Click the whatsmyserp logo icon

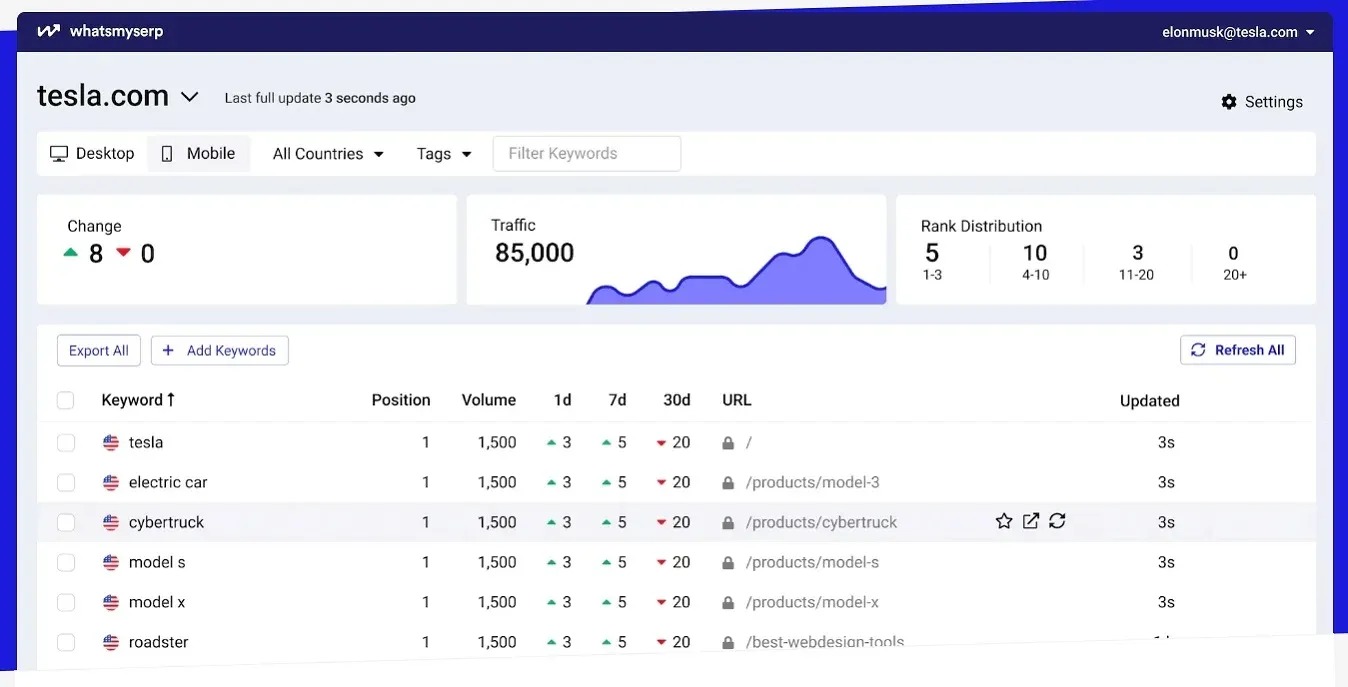(x=48, y=31)
